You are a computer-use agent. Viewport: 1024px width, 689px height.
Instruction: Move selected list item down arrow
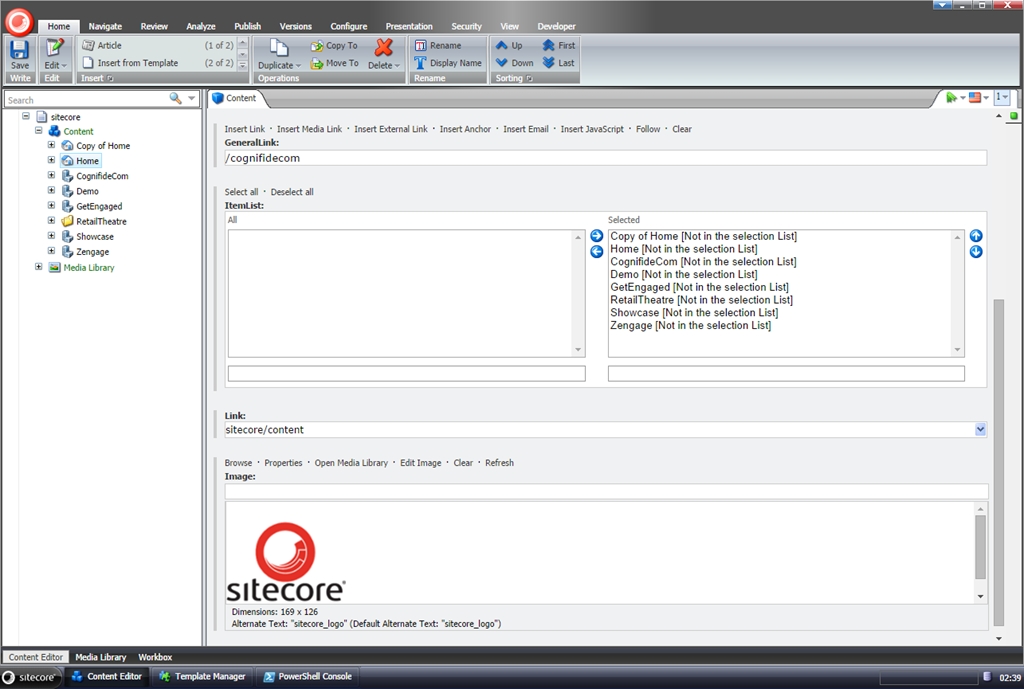[976, 251]
